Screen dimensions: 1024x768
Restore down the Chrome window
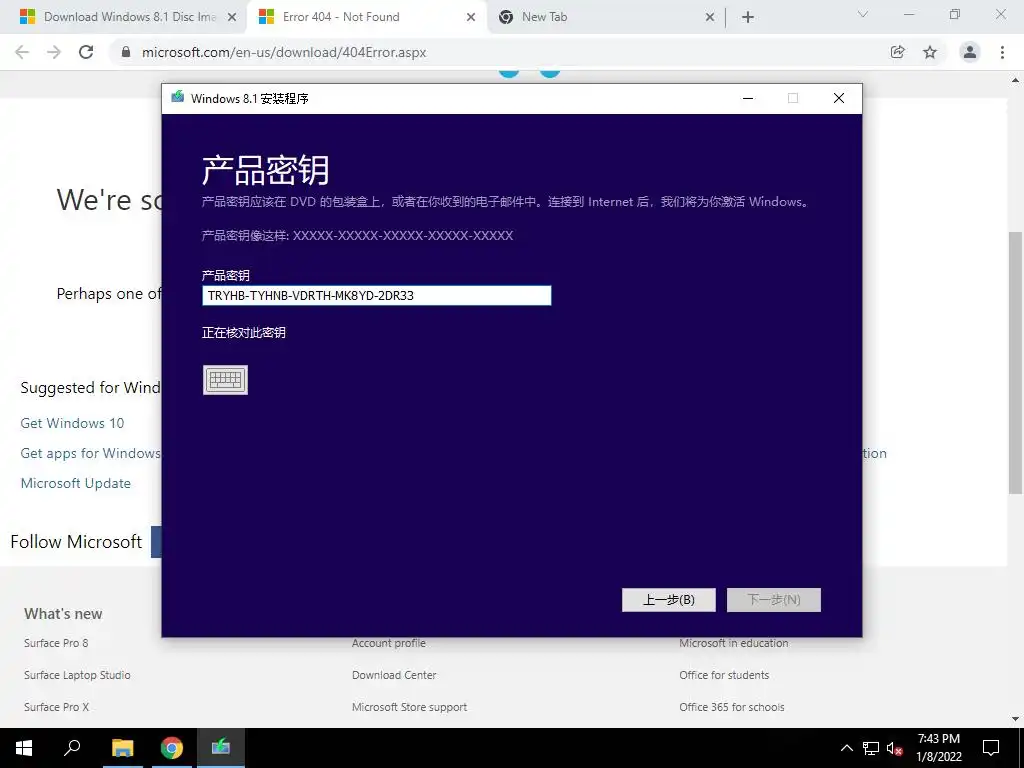click(x=955, y=14)
